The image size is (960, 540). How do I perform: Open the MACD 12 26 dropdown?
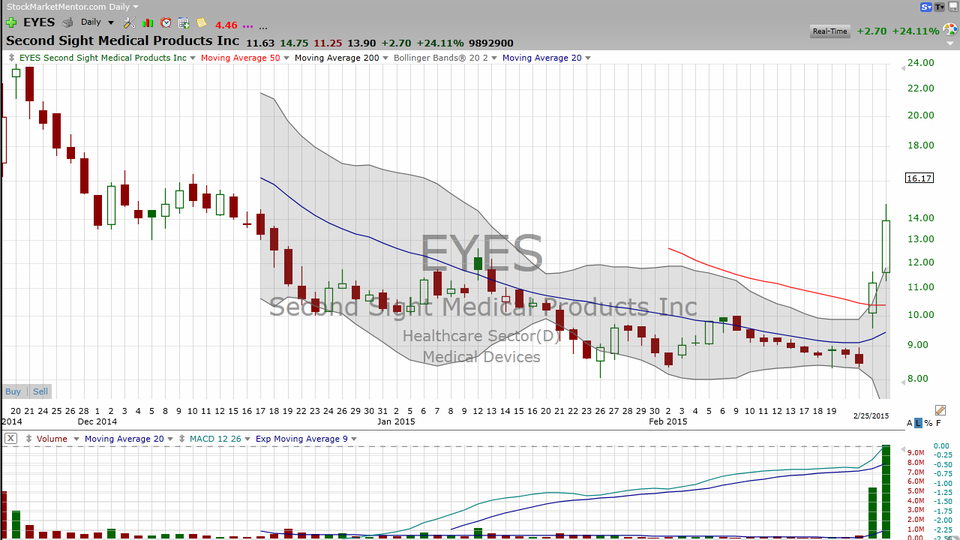point(247,438)
